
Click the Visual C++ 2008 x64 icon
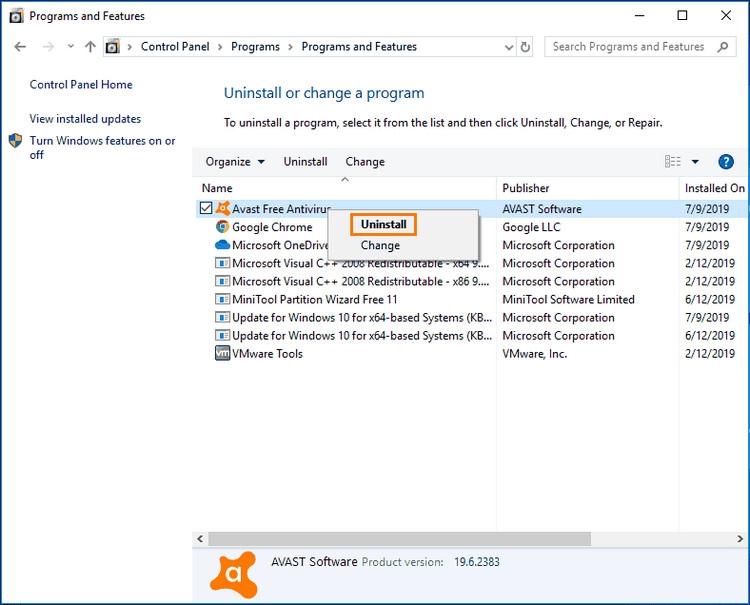pos(222,263)
